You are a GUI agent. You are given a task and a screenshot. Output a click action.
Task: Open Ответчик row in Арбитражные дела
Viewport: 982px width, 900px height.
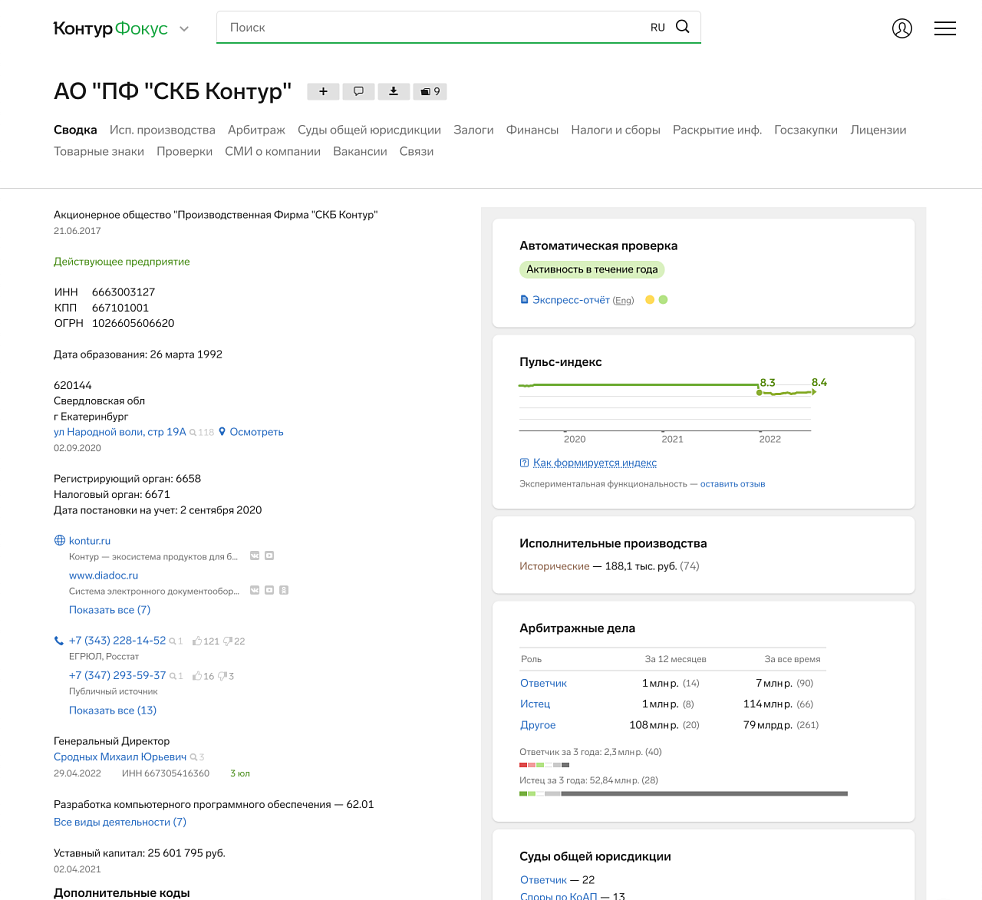pos(543,683)
